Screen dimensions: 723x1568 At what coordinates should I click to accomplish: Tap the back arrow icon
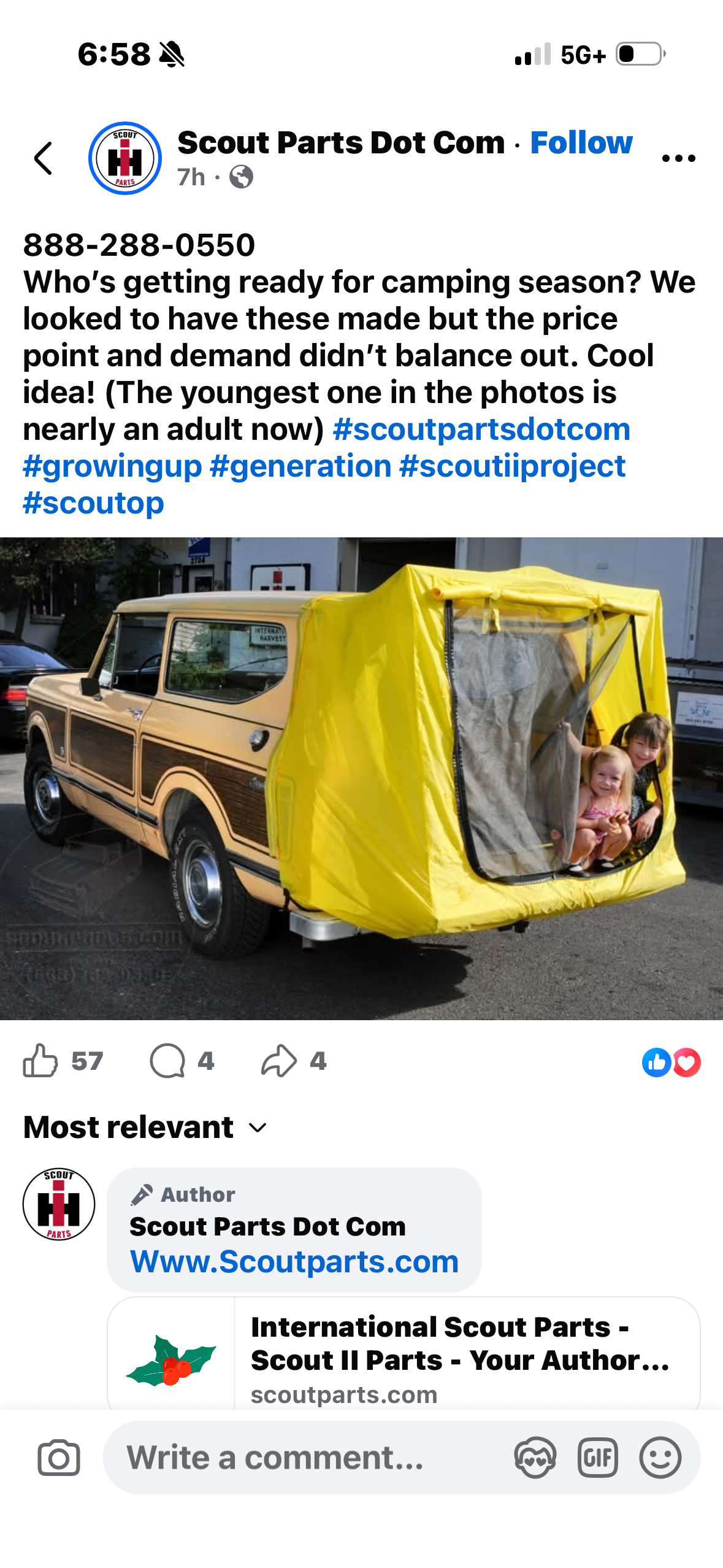pyautogui.click(x=44, y=158)
